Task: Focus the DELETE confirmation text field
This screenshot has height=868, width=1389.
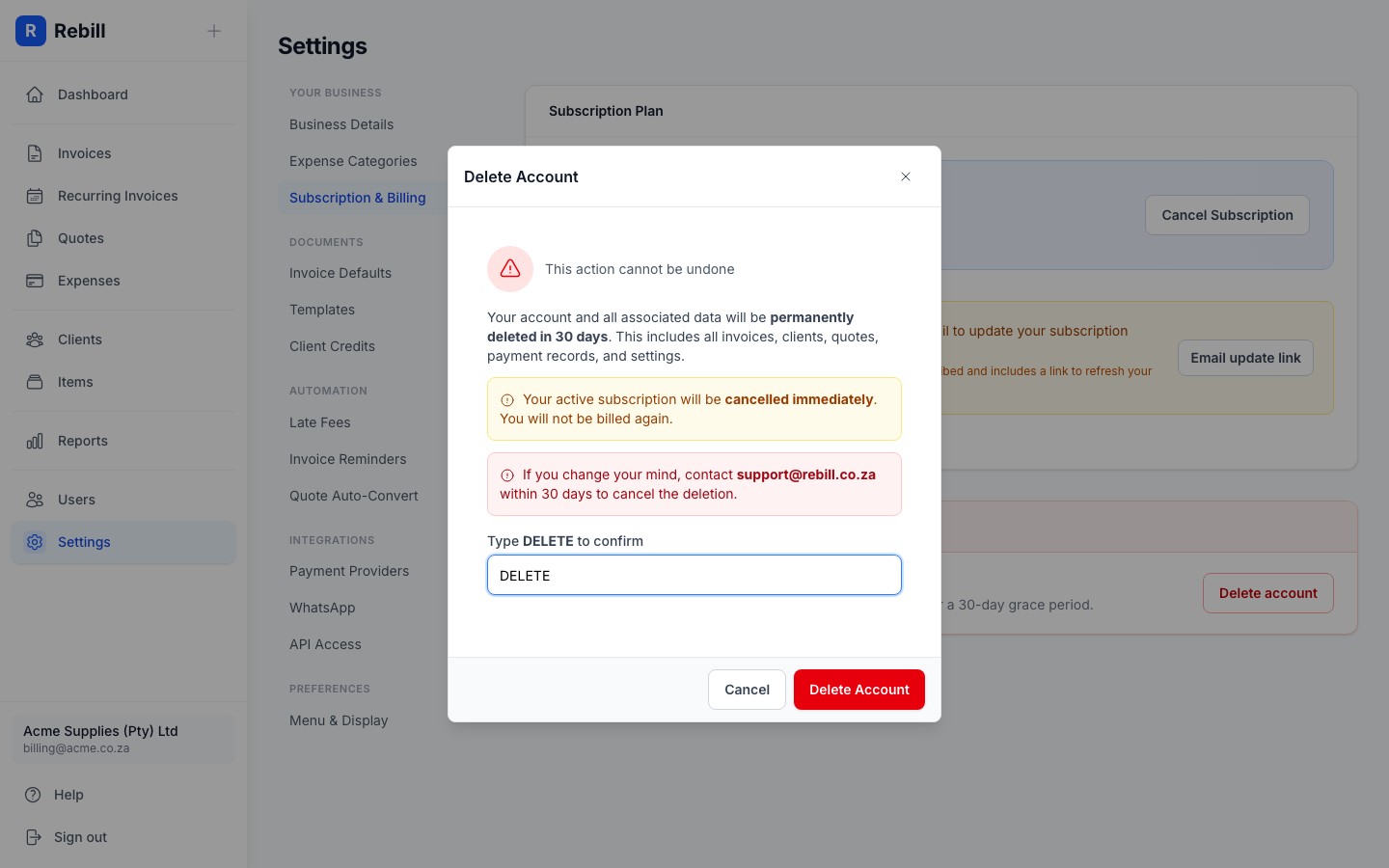Action: pyautogui.click(x=694, y=575)
